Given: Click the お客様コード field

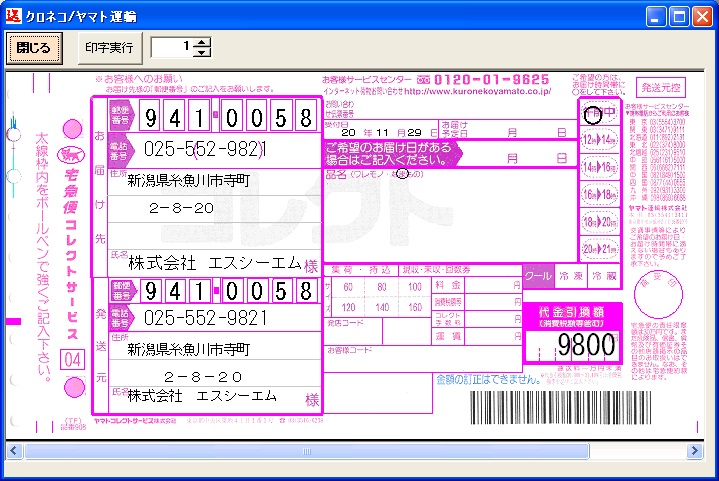Looking at the screenshot, I should coord(423,359).
